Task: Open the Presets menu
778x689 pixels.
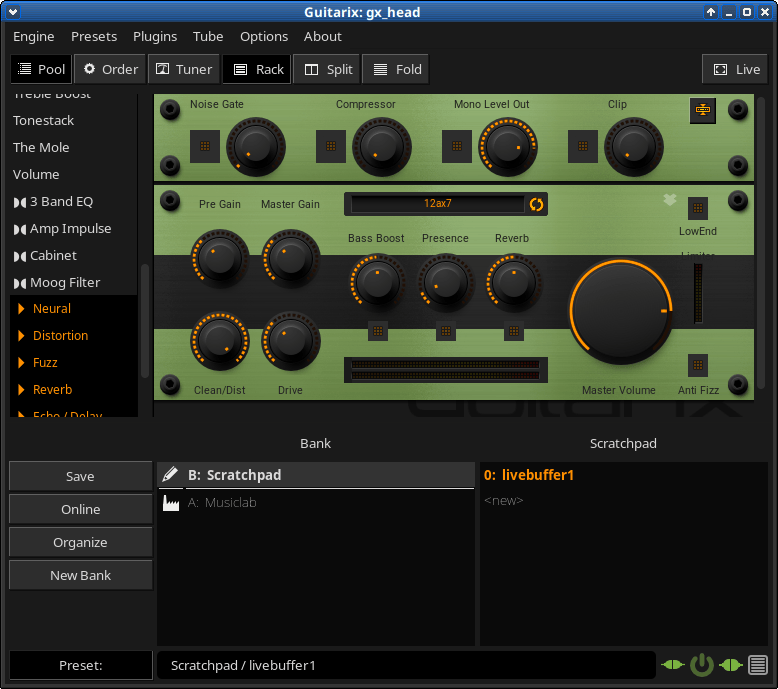Action: [94, 37]
